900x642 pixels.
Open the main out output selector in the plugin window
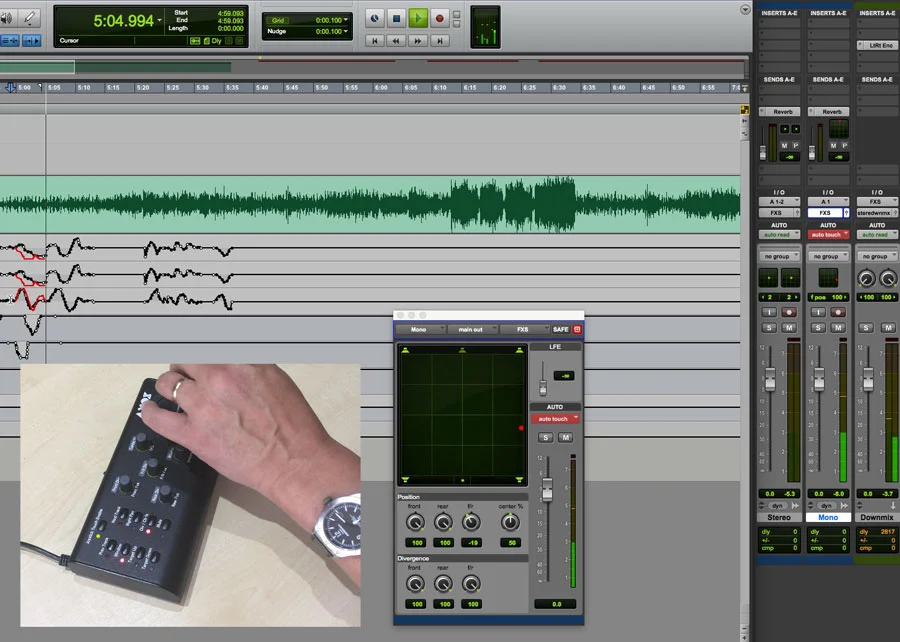click(470, 330)
